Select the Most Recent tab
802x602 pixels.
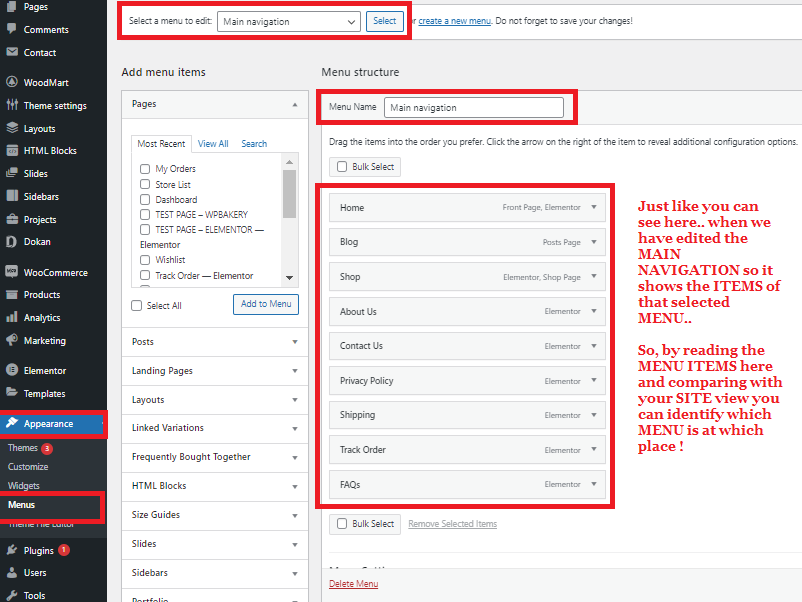pos(161,144)
